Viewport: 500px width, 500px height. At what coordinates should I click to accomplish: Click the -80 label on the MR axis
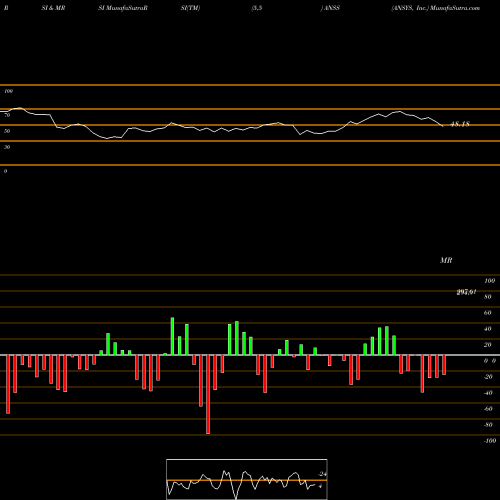click(488, 425)
